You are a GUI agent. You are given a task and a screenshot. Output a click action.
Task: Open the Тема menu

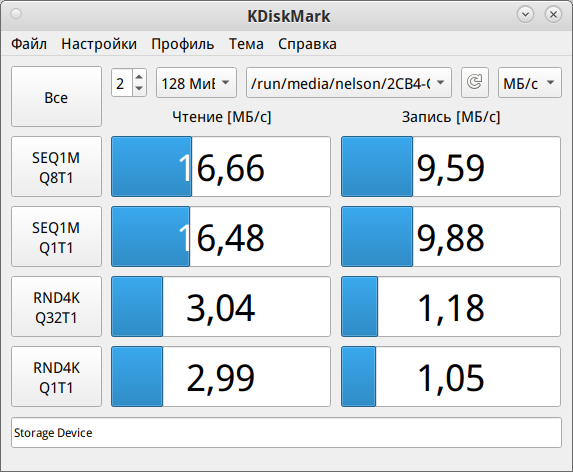[246, 44]
